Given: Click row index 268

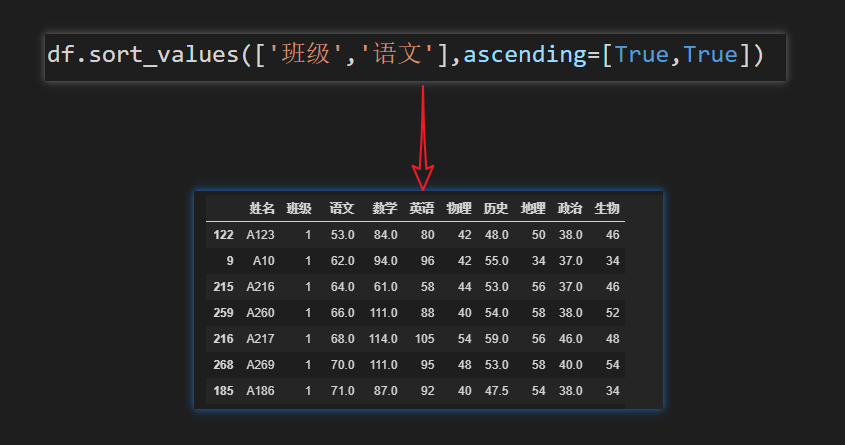Looking at the screenshot, I should click(223, 365).
